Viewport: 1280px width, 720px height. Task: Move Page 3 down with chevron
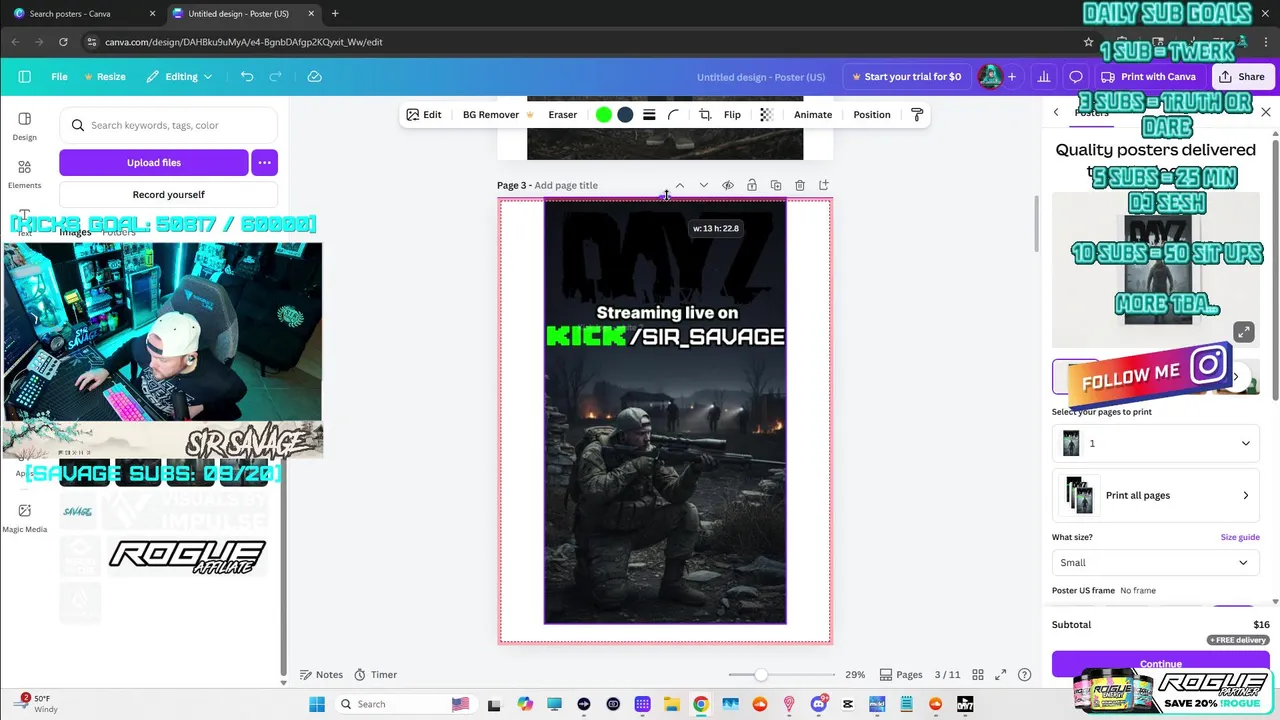coord(704,185)
